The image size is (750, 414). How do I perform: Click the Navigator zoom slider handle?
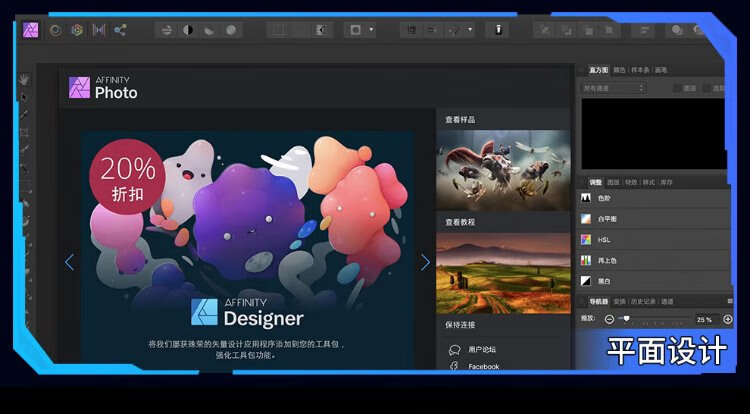[x=626, y=319]
